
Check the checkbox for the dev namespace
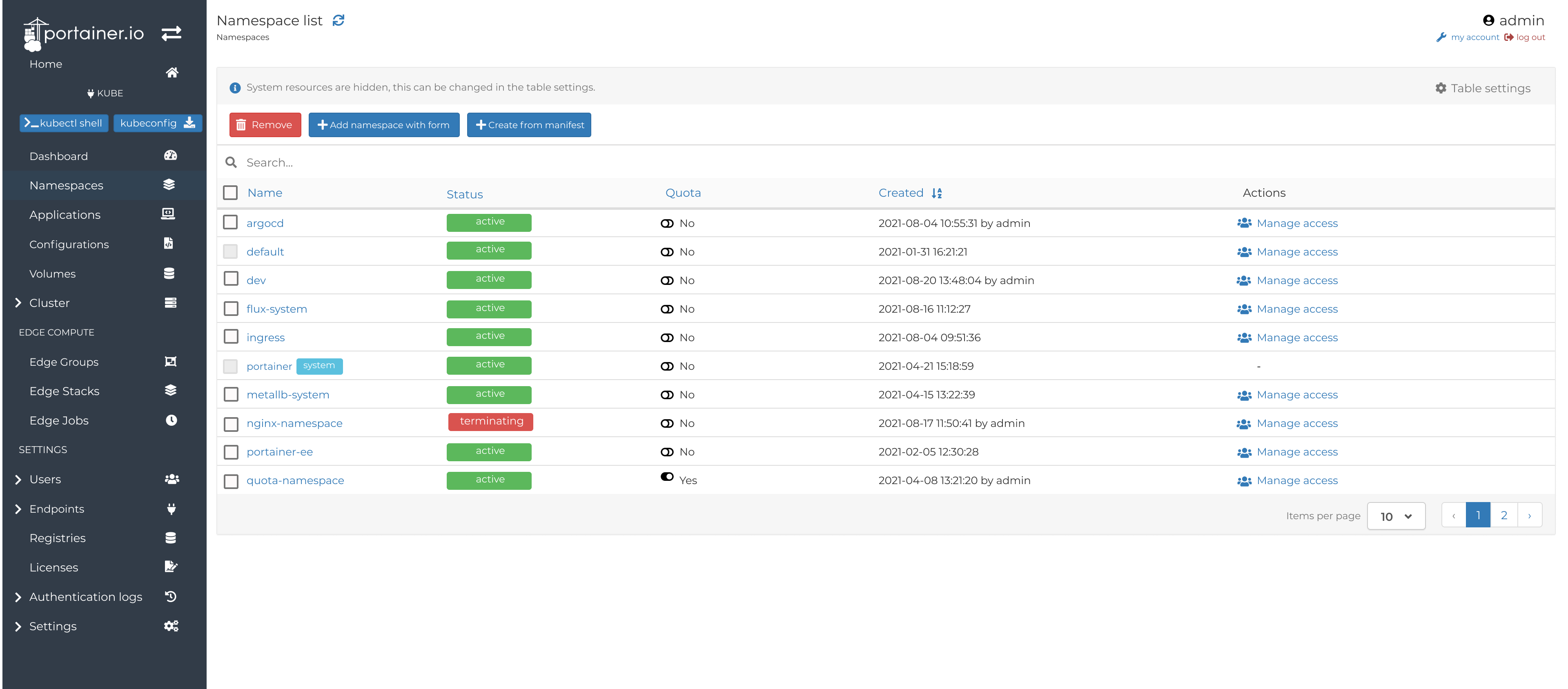pos(230,279)
